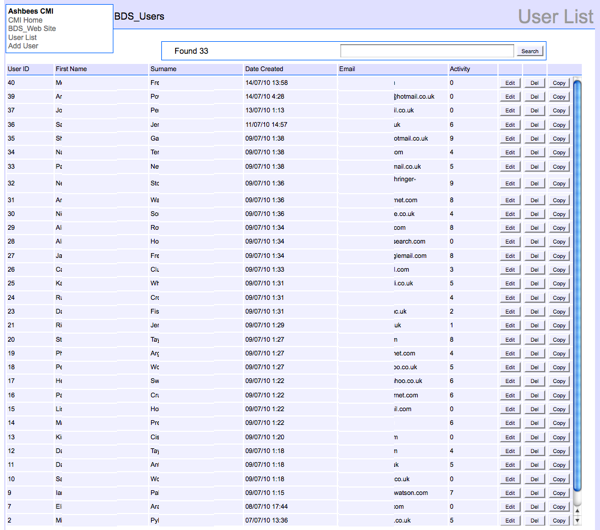
Task: Sort by the Email column header
Action: pyautogui.click(x=347, y=69)
